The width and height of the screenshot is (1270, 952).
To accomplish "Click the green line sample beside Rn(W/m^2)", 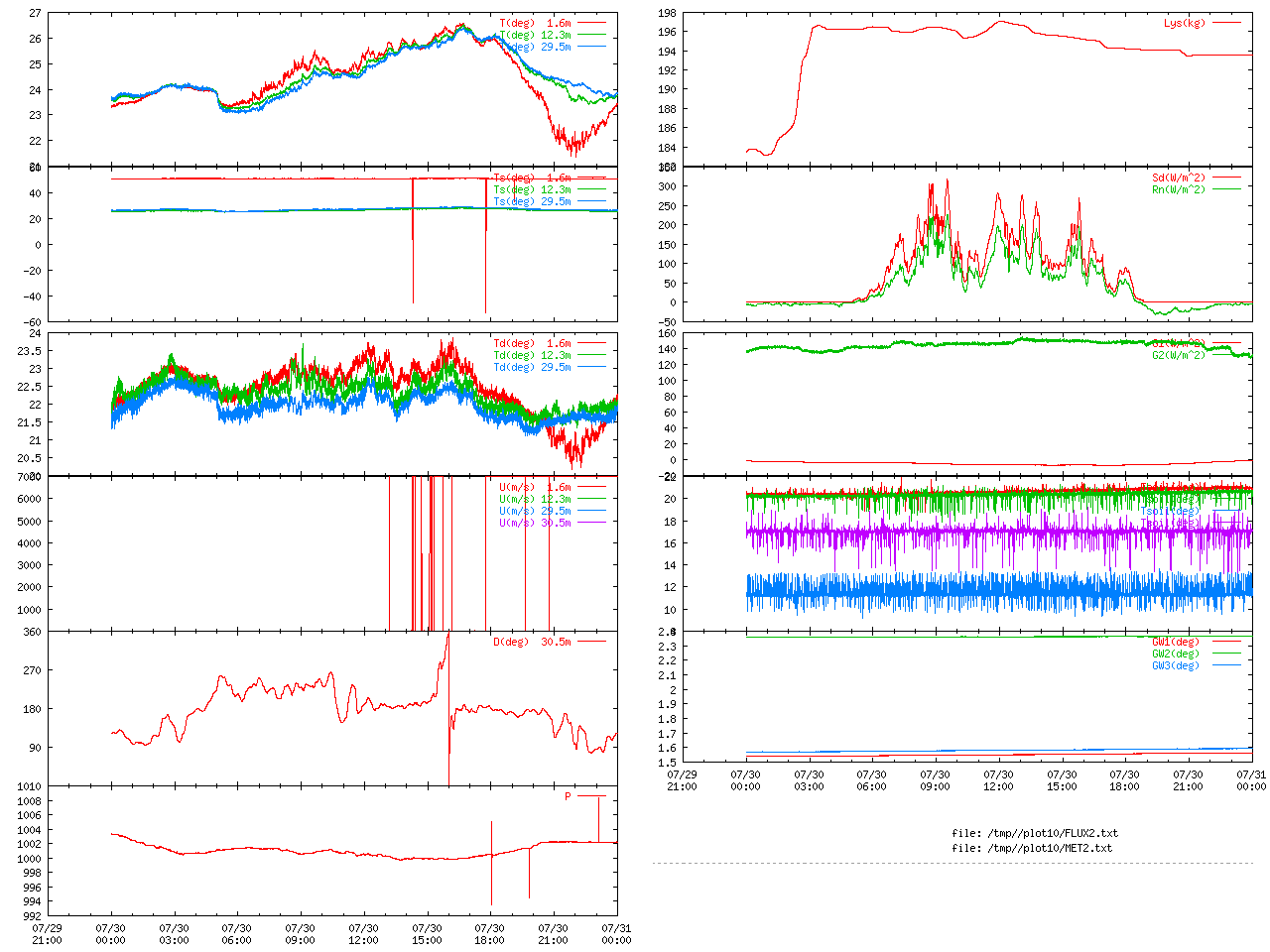I will [x=1226, y=189].
